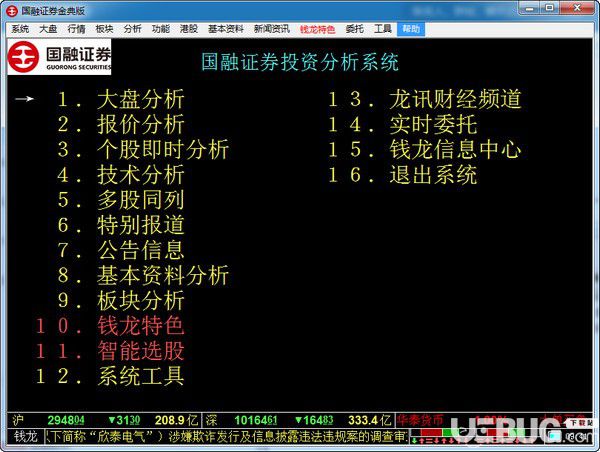Select 6. 特别报道
The height and width of the screenshot is (452, 600).
121,225
